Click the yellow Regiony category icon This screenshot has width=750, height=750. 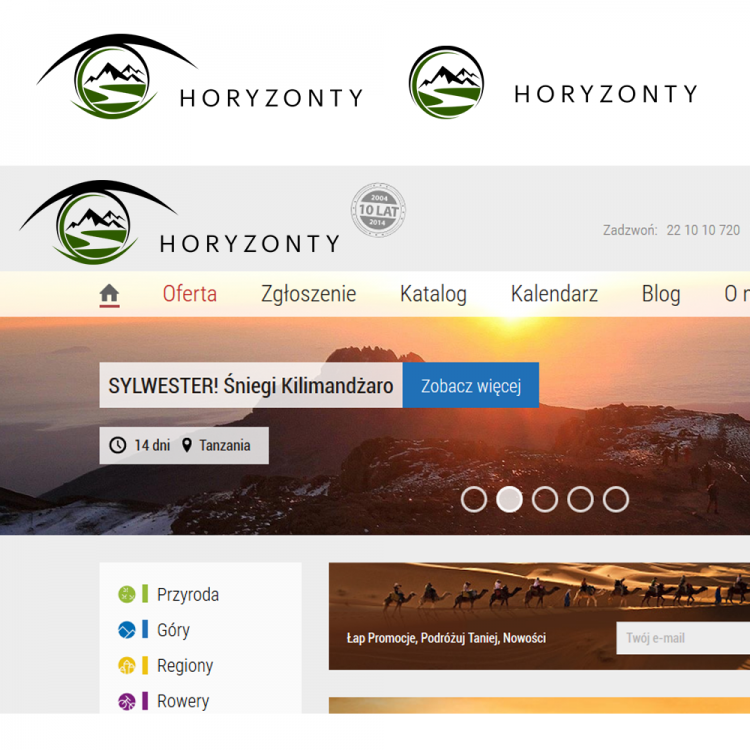127,665
